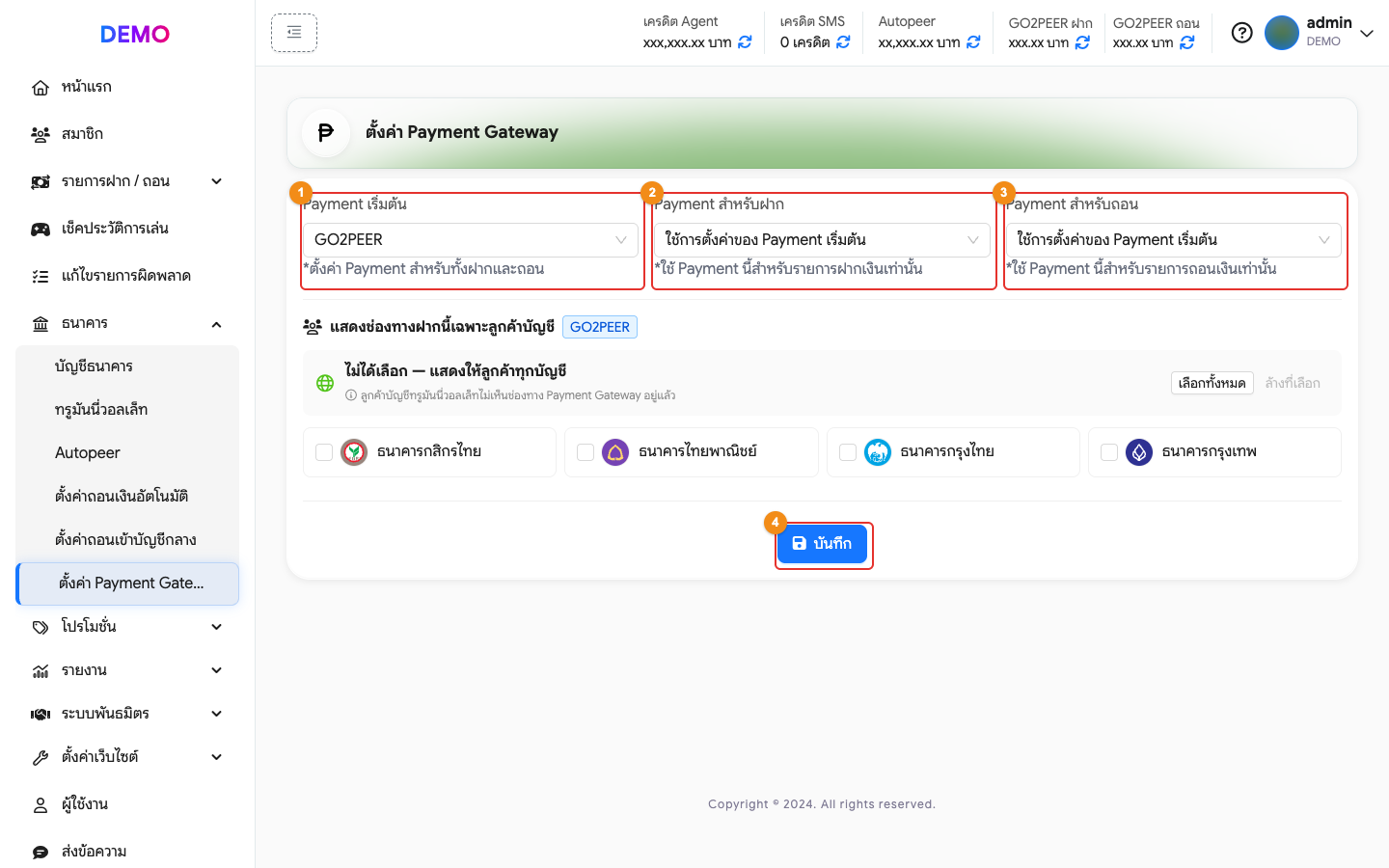1389x868 pixels.
Task: Refresh Autopeer balance
Action: pyautogui.click(x=973, y=42)
